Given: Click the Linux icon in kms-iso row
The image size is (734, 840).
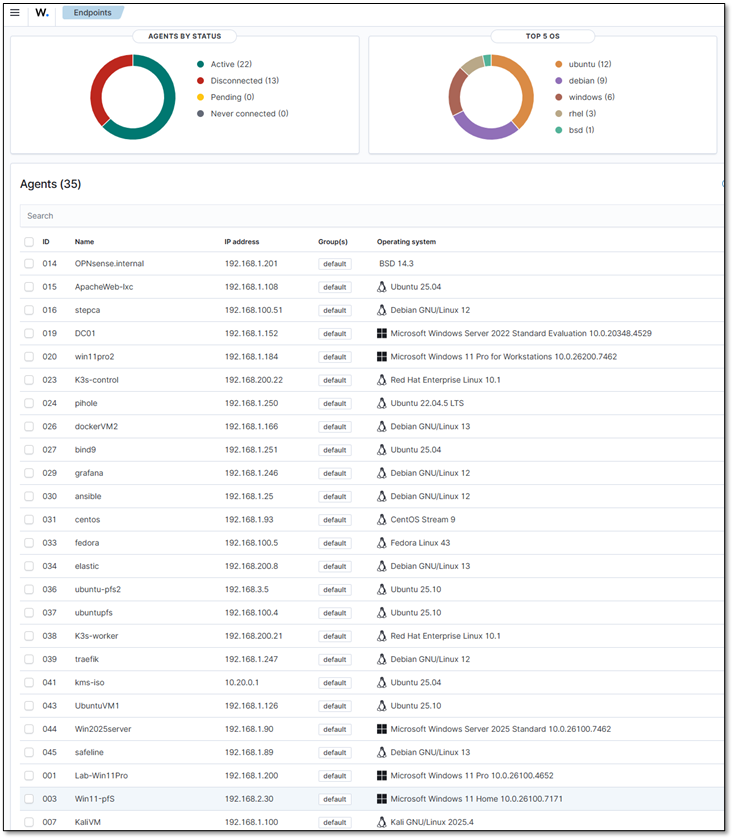Looking at the screenshot, I should tap(381, 683).
